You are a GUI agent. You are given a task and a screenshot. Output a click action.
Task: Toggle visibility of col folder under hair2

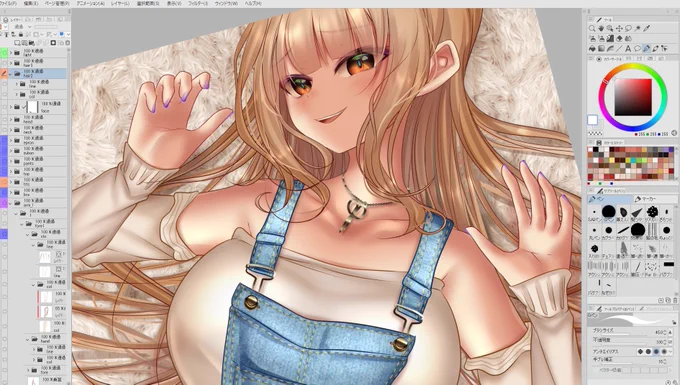4,94
